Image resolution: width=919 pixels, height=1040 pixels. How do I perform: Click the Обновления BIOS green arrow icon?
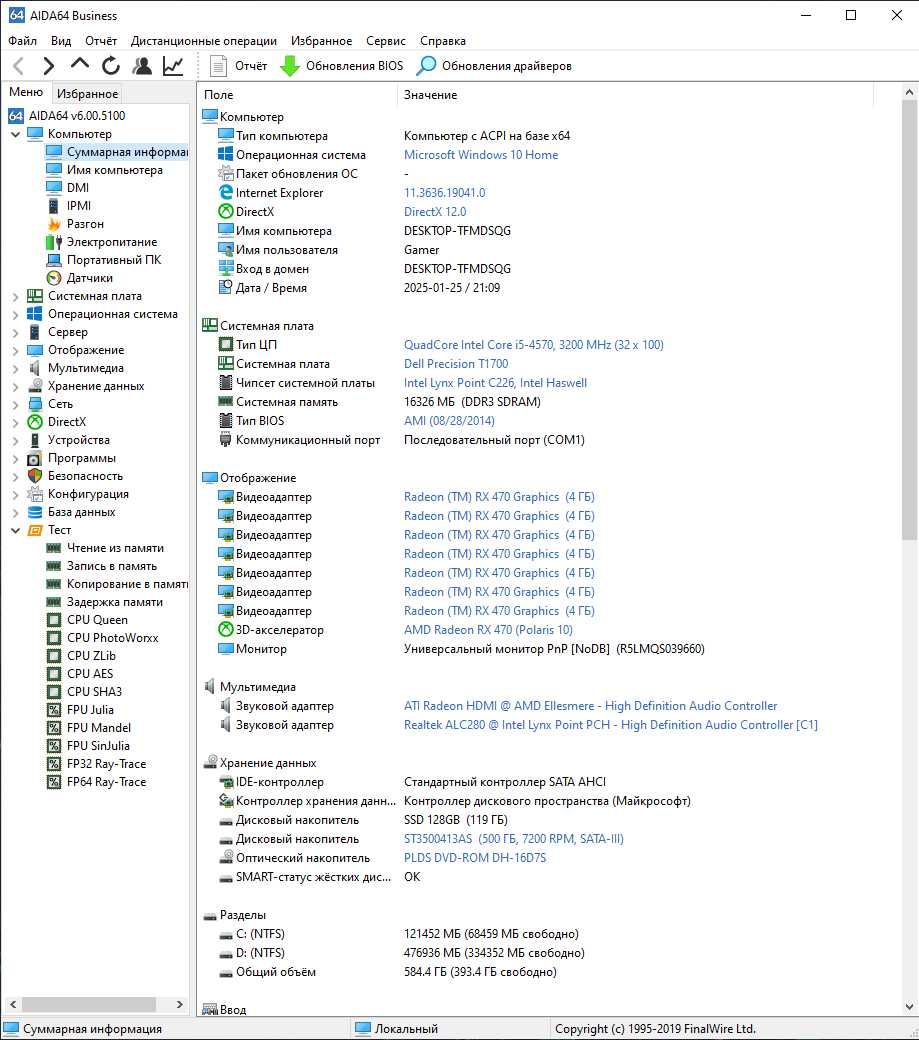(x=290, y=66)
